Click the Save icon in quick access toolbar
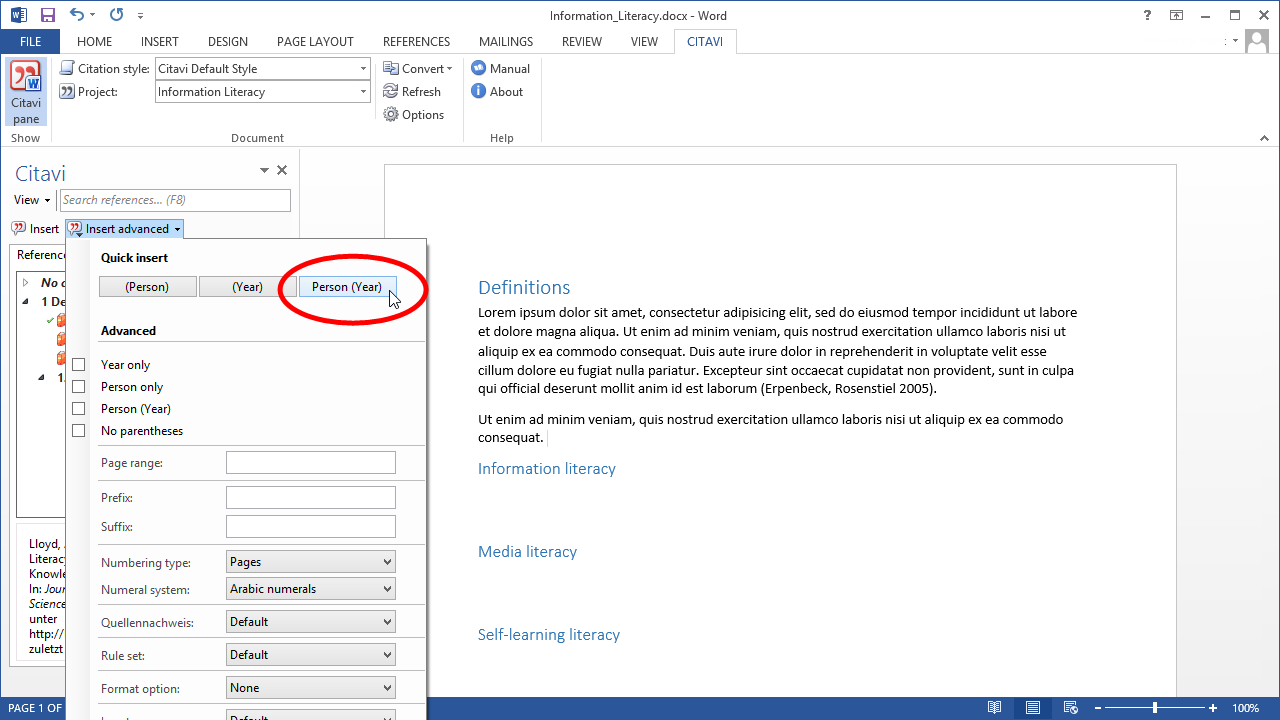This screenshot has width=1280, height=720. (x=48, y=15)
